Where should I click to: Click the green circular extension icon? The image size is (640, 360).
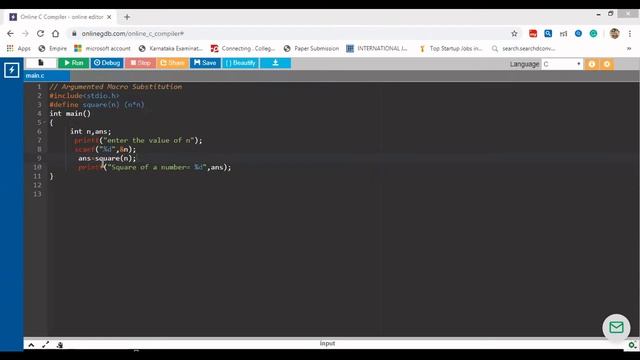[x=593, y=33]
